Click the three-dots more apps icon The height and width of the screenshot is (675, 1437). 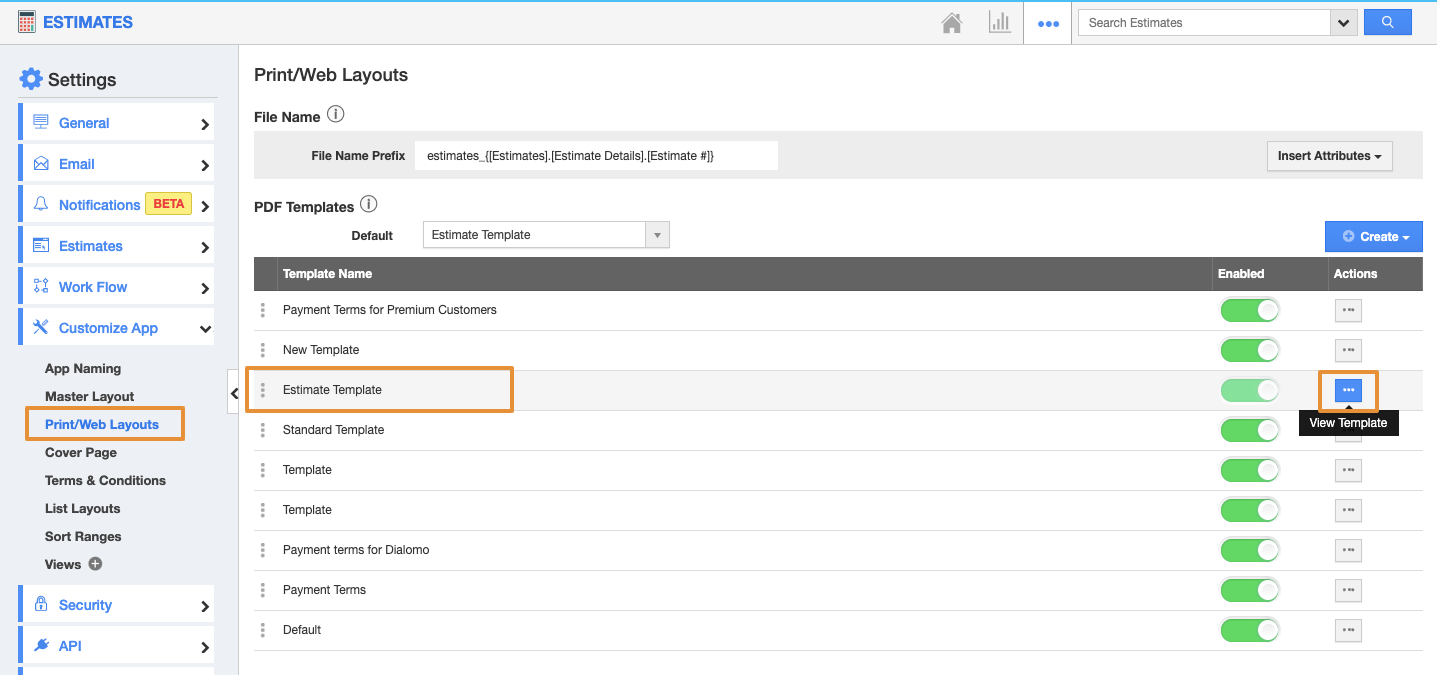tap(1048, 24)
